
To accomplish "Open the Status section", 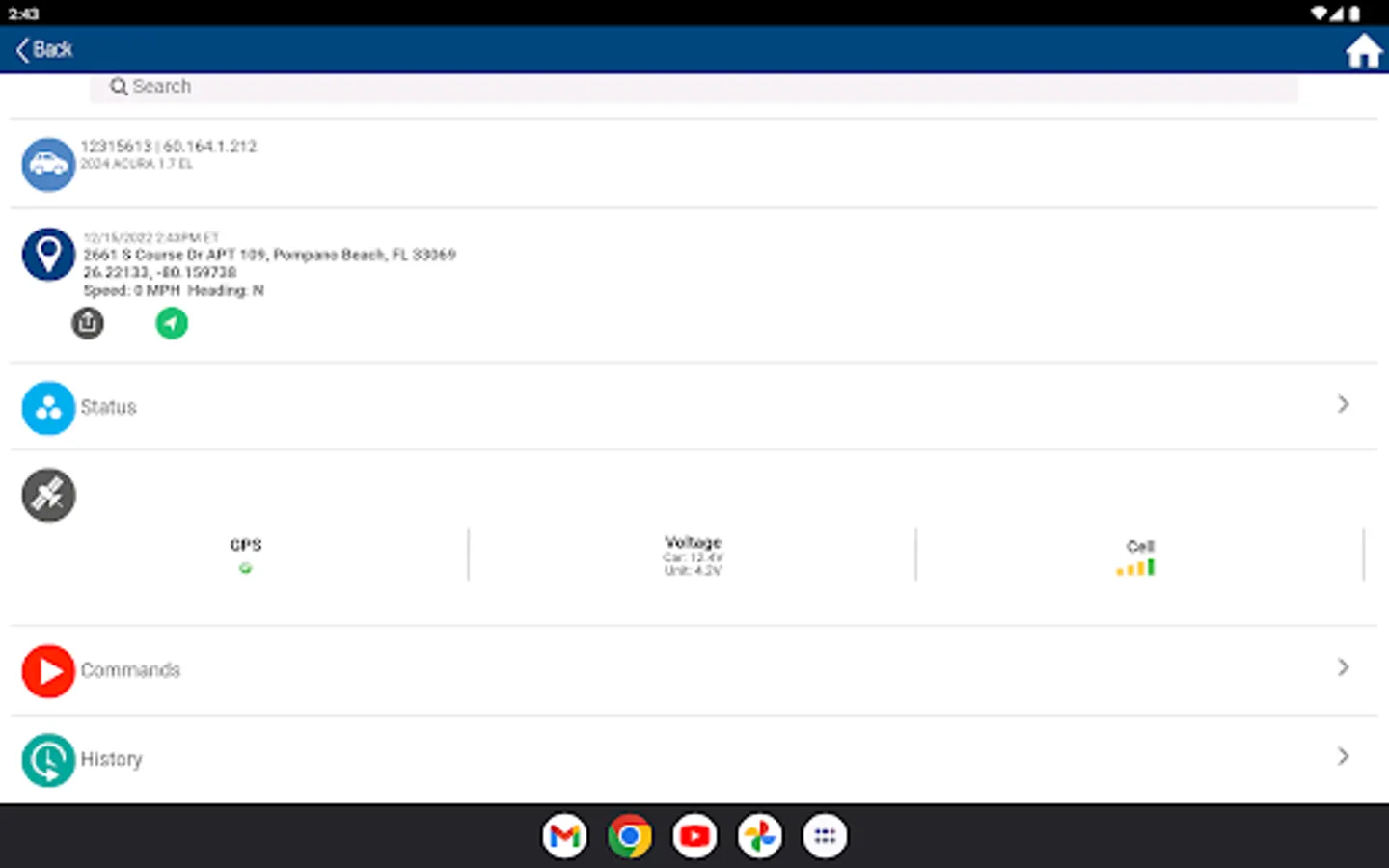I will [x=694, y=406].
